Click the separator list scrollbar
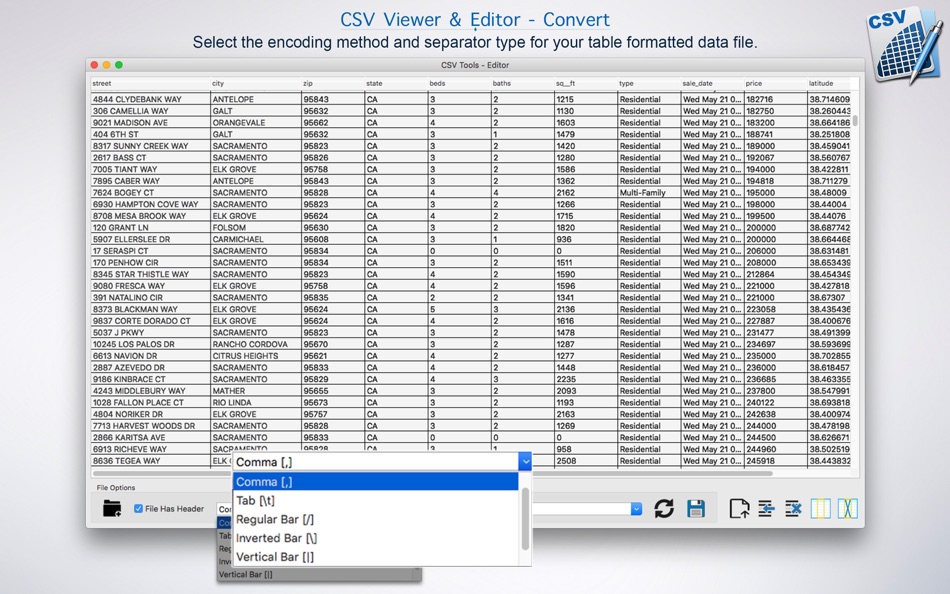The width and height of the screenshot is (950, 594). click(525, 519)
